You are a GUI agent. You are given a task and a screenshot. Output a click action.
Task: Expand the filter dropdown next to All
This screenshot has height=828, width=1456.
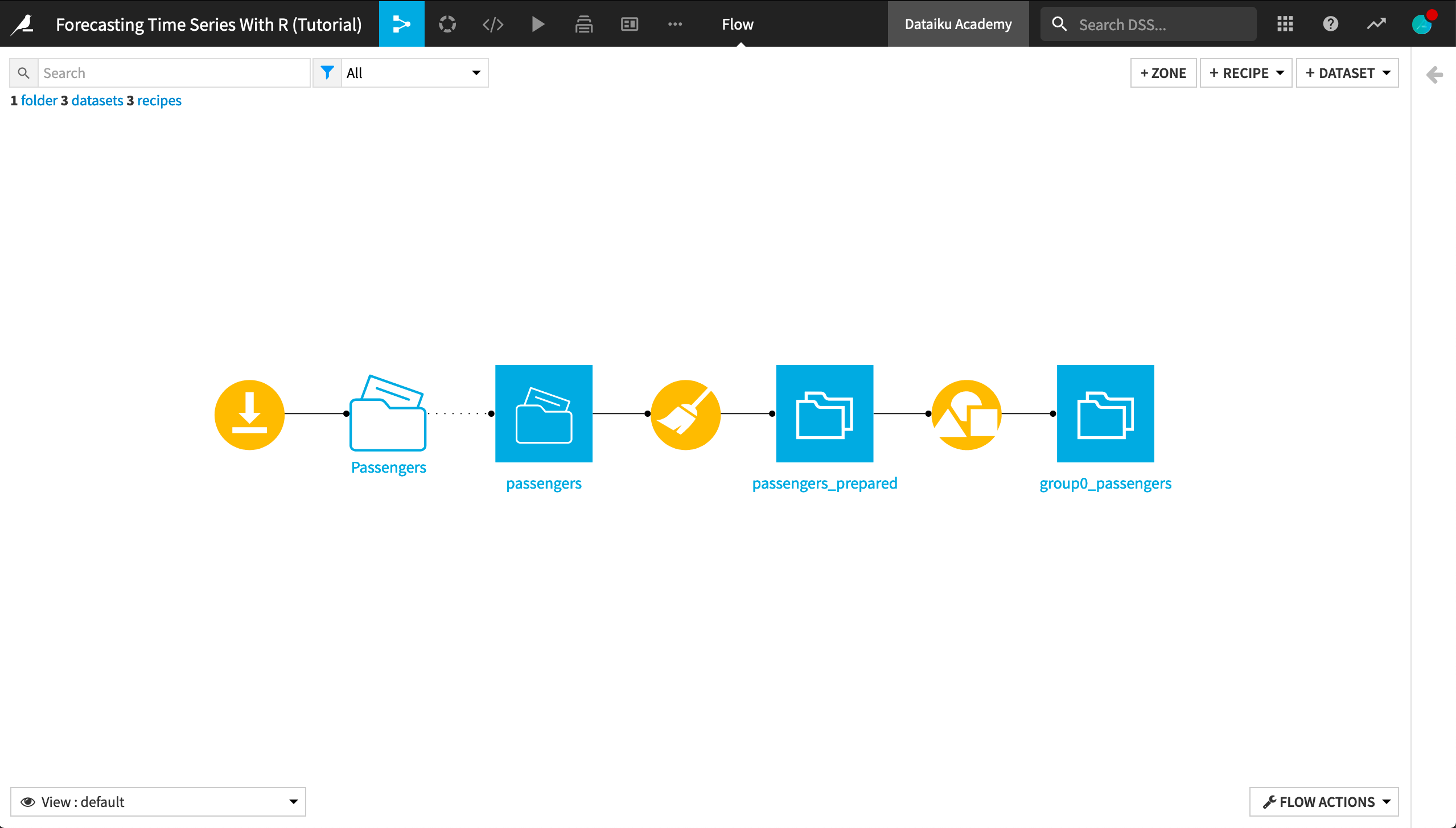476,71
